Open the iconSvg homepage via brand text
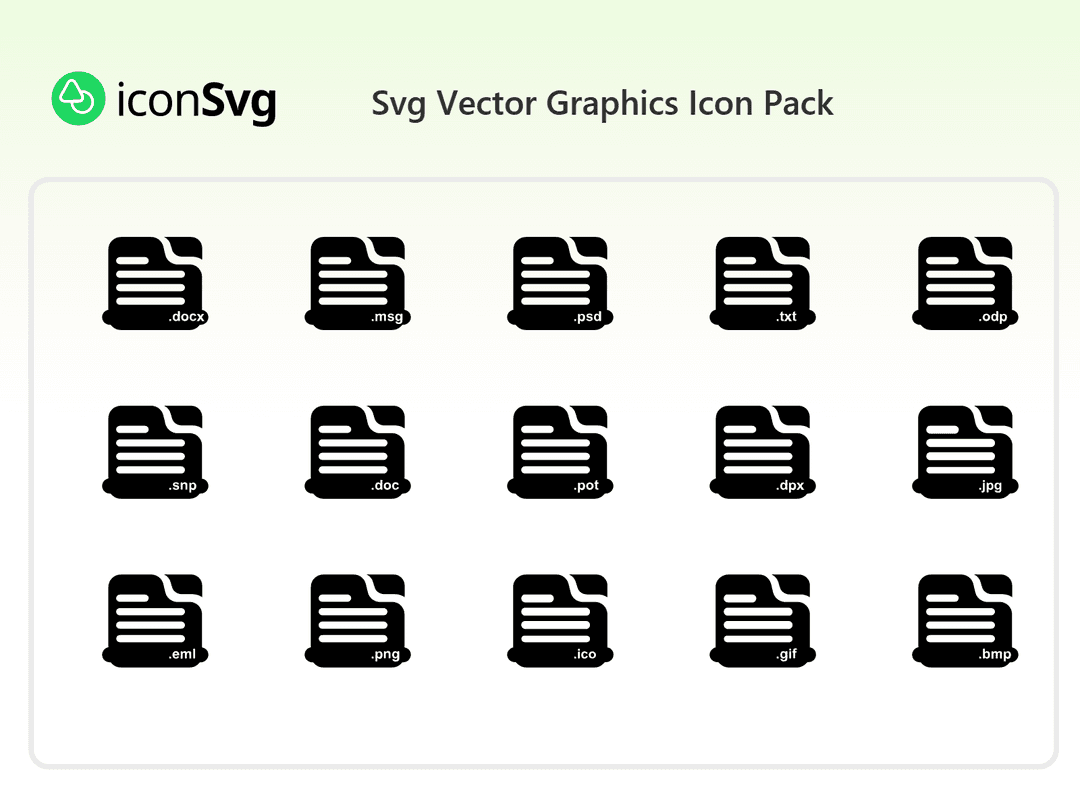Image resolution: width=1080 pixels, height=810 pixels. (x=195, y=100)
